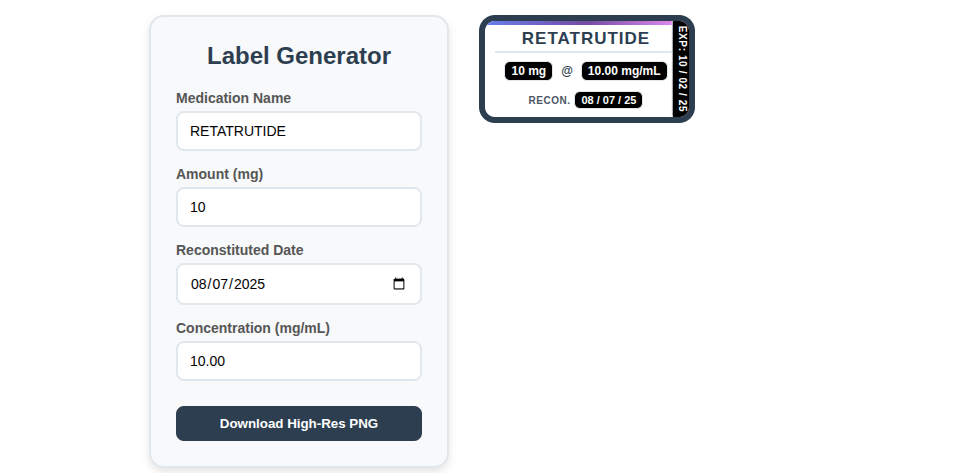Click the Amount (mg) label text
Screen dimensions: 972x473
pyautogui.click(x=219, y=174)
